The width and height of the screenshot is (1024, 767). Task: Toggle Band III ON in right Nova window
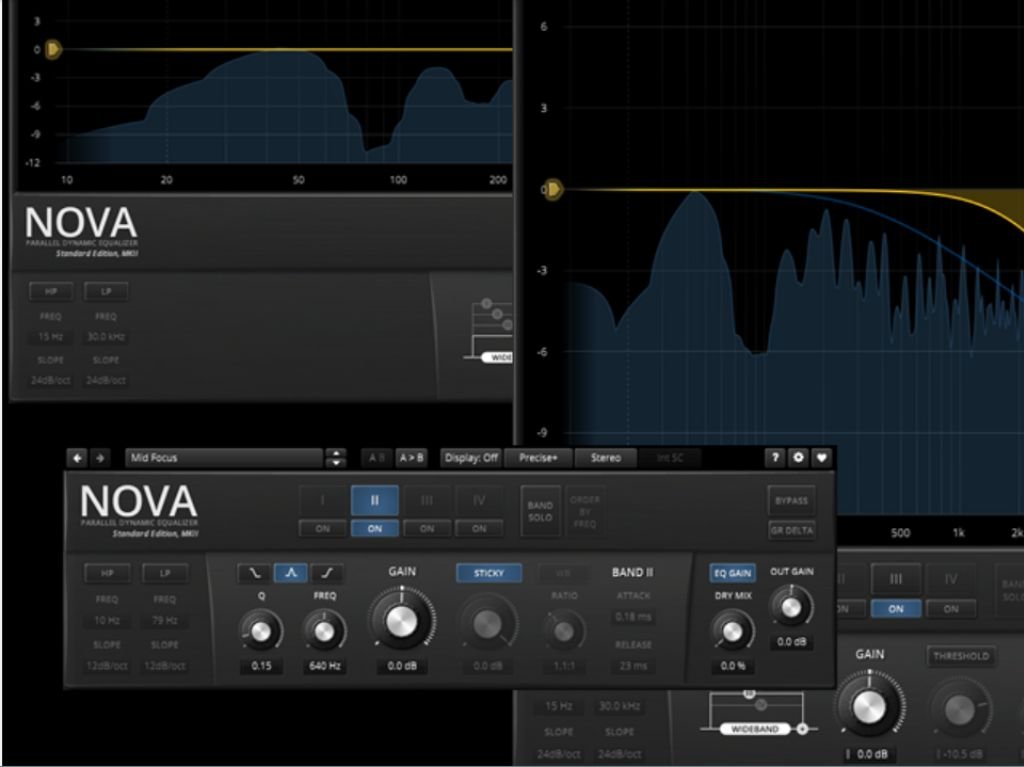click(896, 609)
